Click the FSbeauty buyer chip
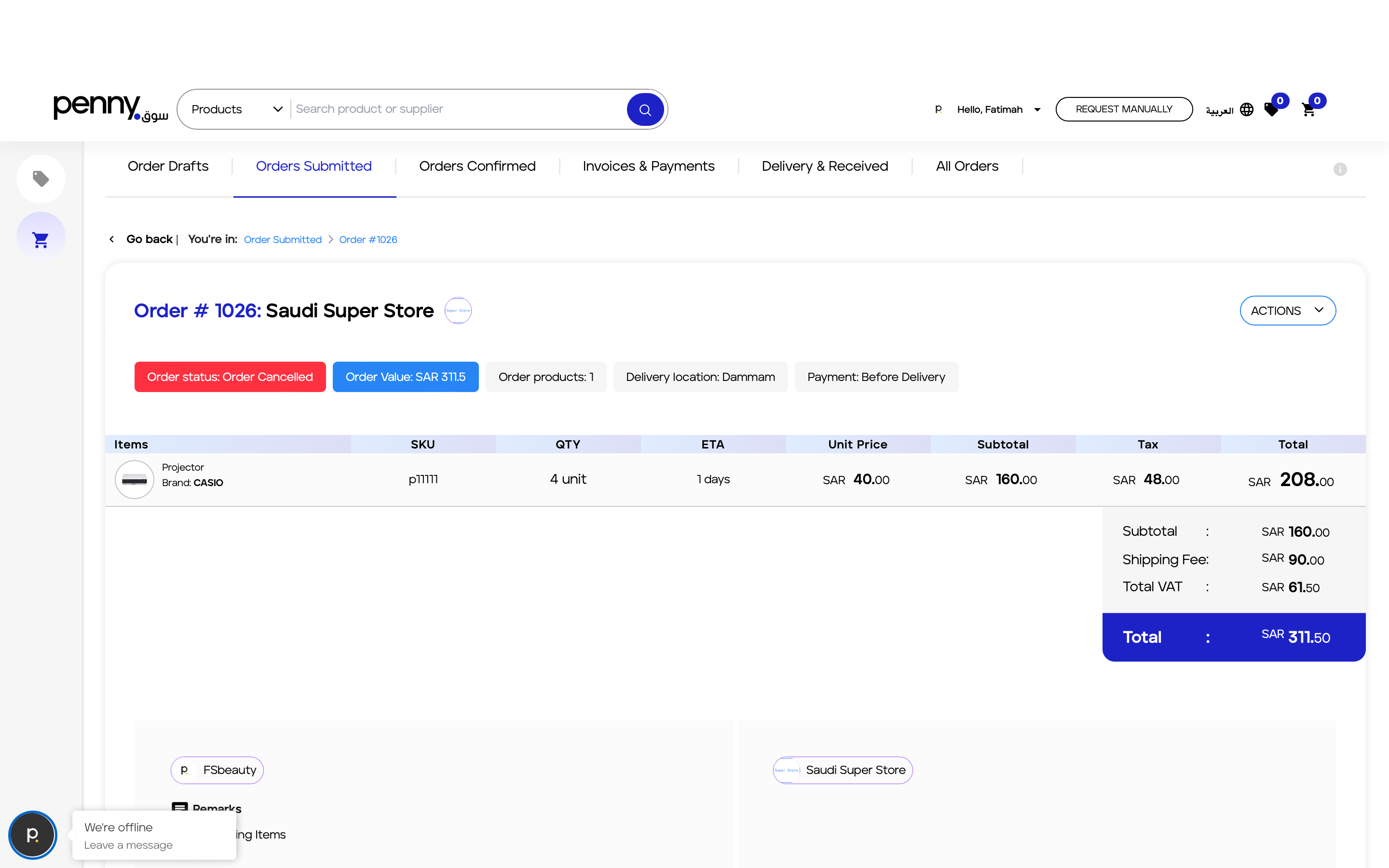 tap(217, 770)
